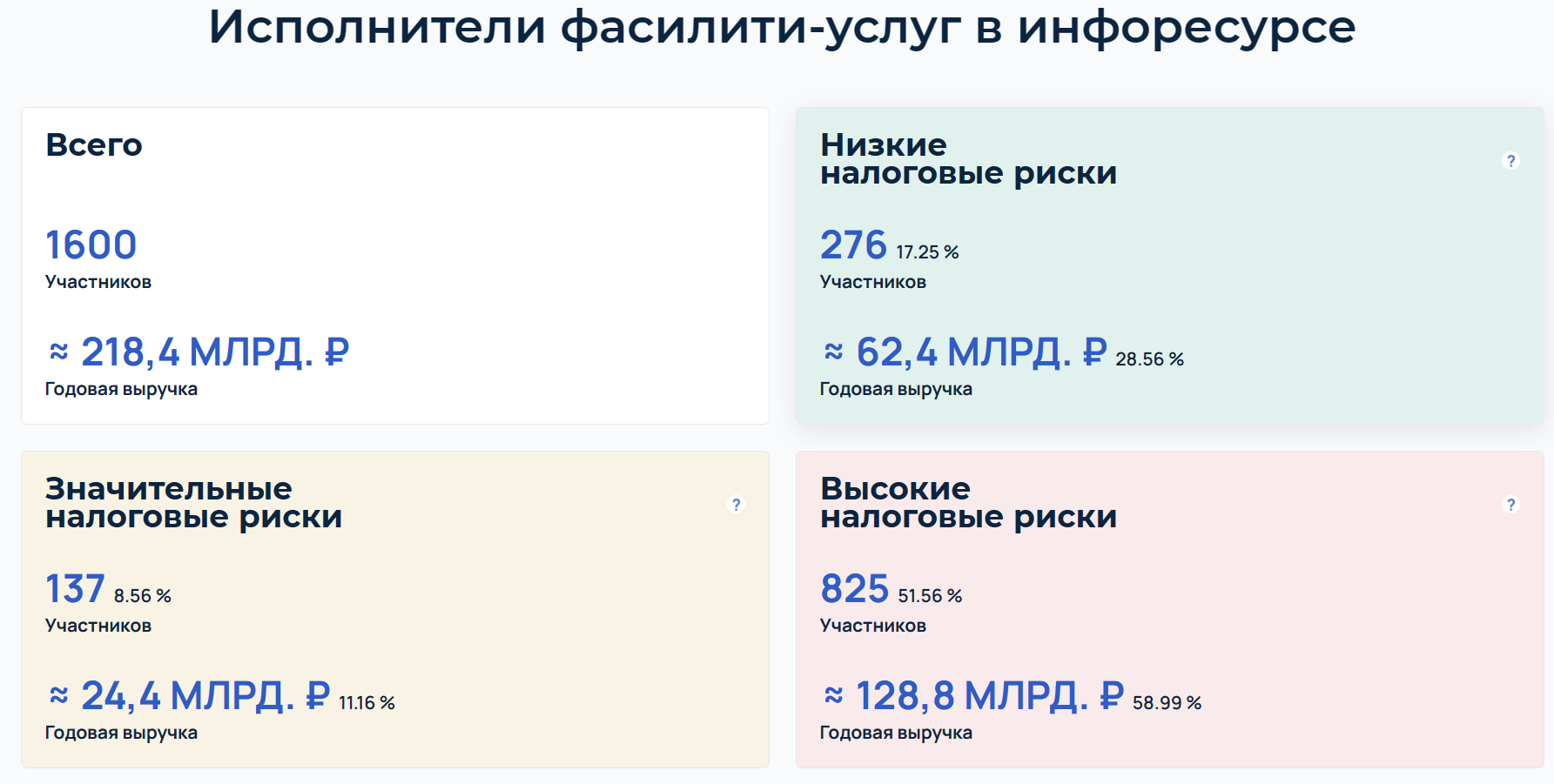Screen dimensions: 1554x784
Task: Click the 1600 participants number
Action: [x=91, y=245]
